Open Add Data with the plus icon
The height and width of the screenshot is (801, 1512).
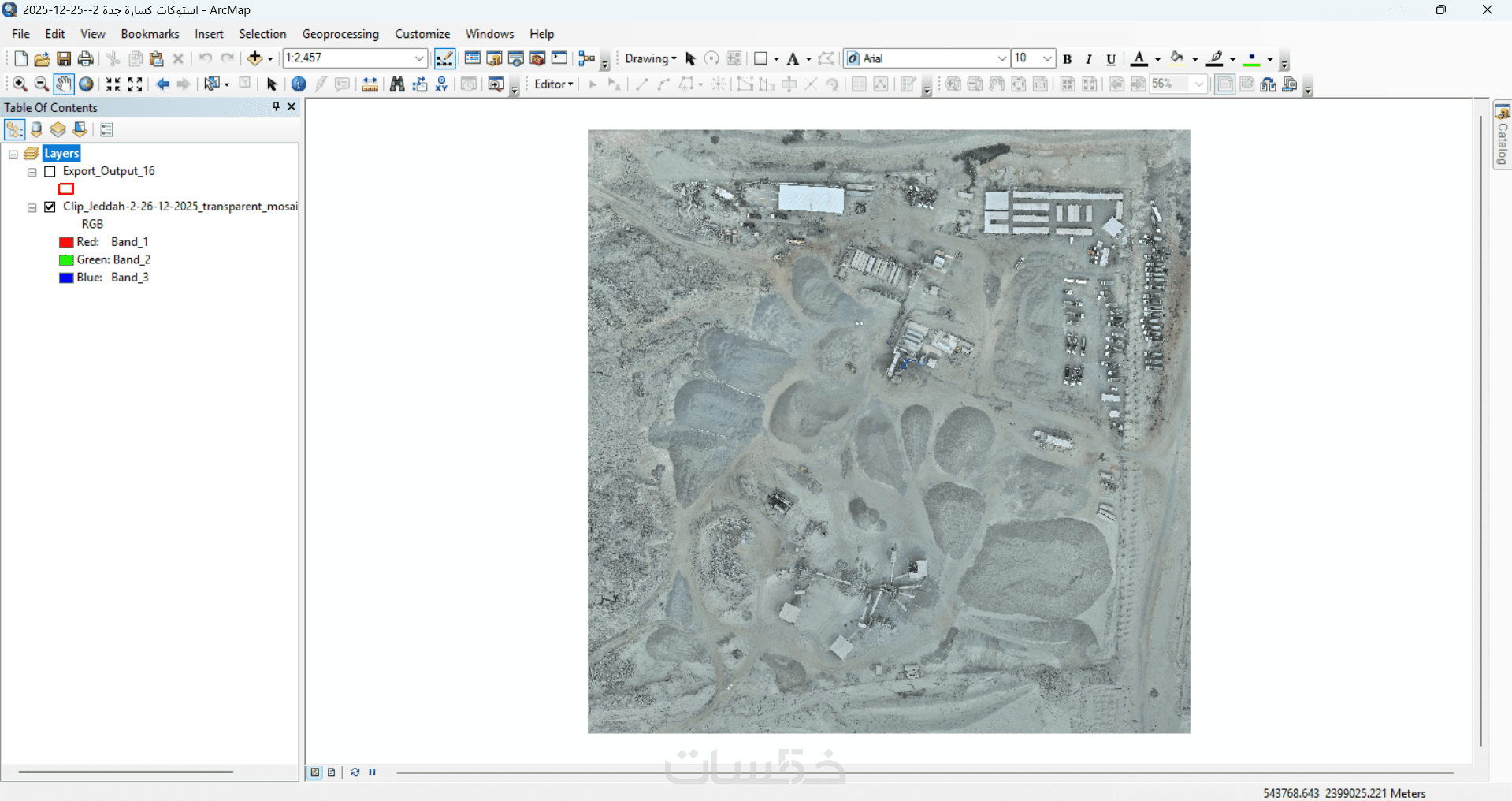(x=254, y=58)
